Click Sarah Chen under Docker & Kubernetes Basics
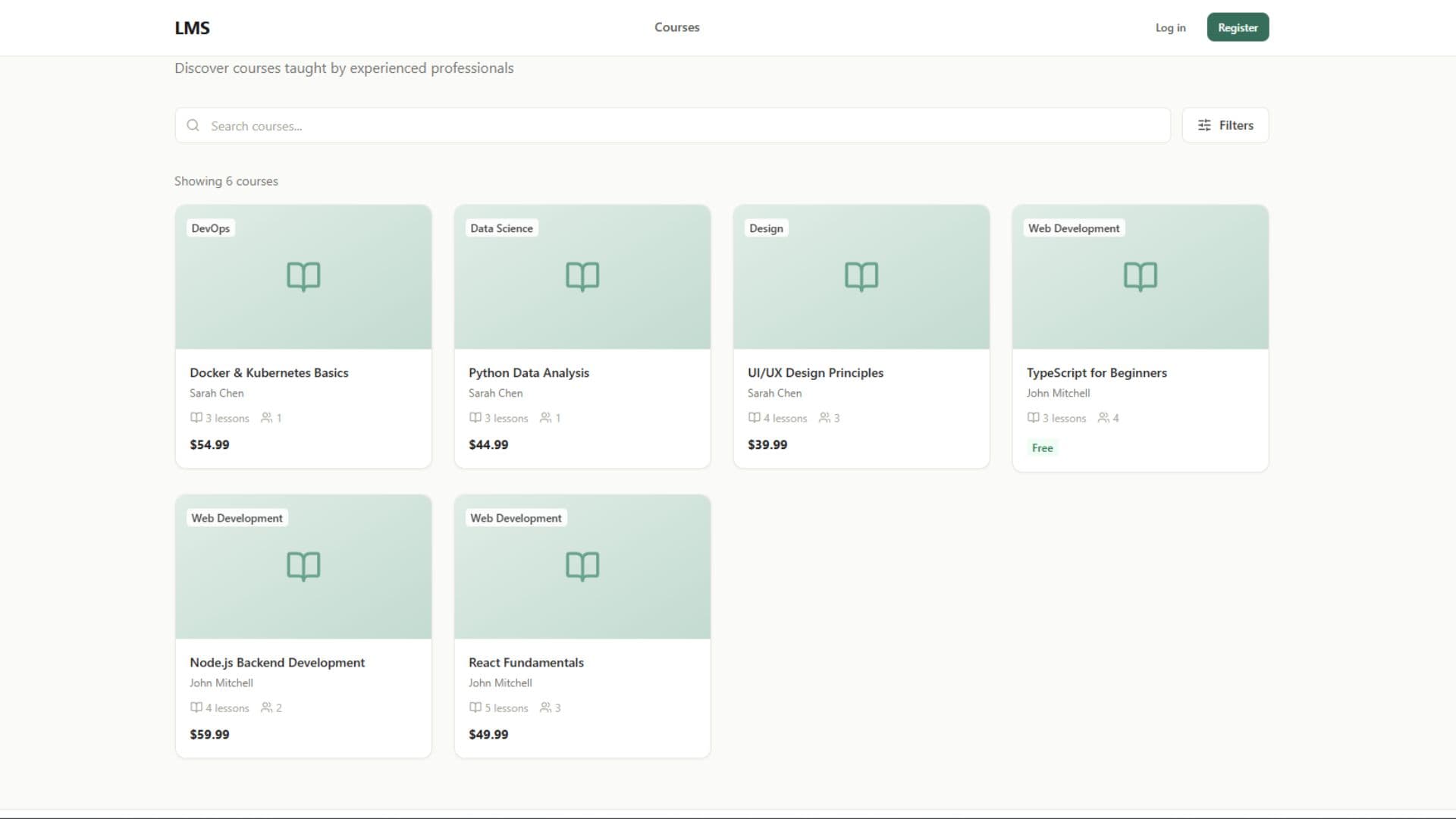 coord(217,394)
